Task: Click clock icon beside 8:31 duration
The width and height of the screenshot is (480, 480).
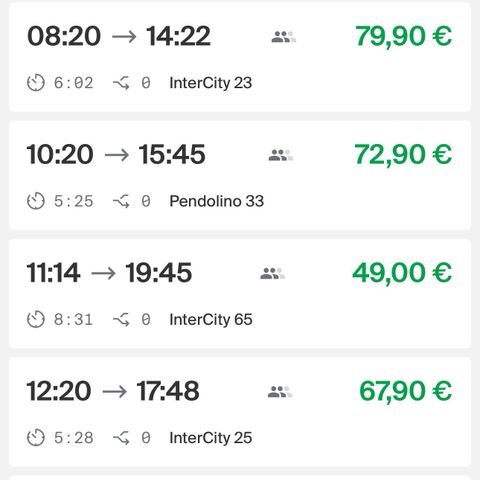Action: tap(36, 319)
